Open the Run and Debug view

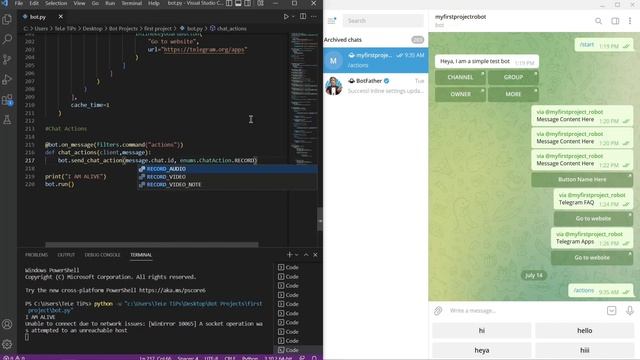coord(7,79)
